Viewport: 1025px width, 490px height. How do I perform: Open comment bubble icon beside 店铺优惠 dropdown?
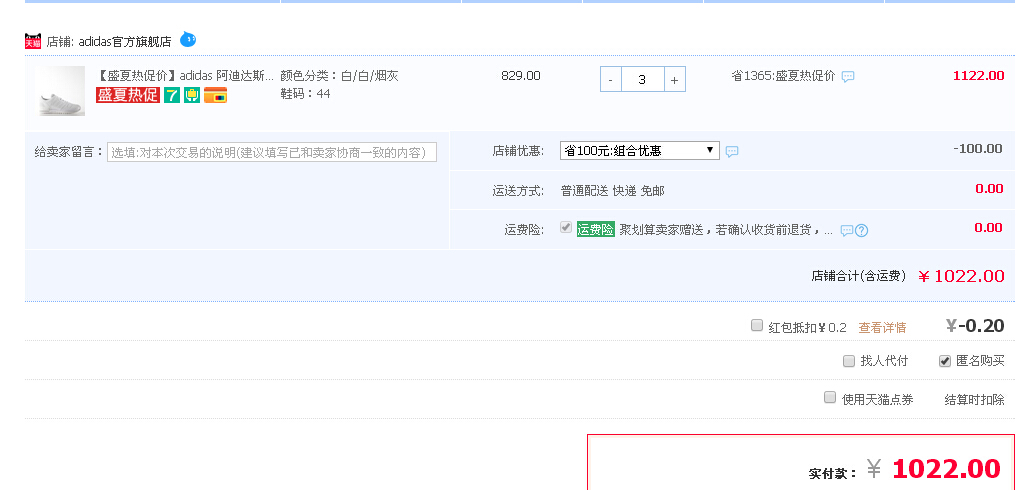[732, 152]
